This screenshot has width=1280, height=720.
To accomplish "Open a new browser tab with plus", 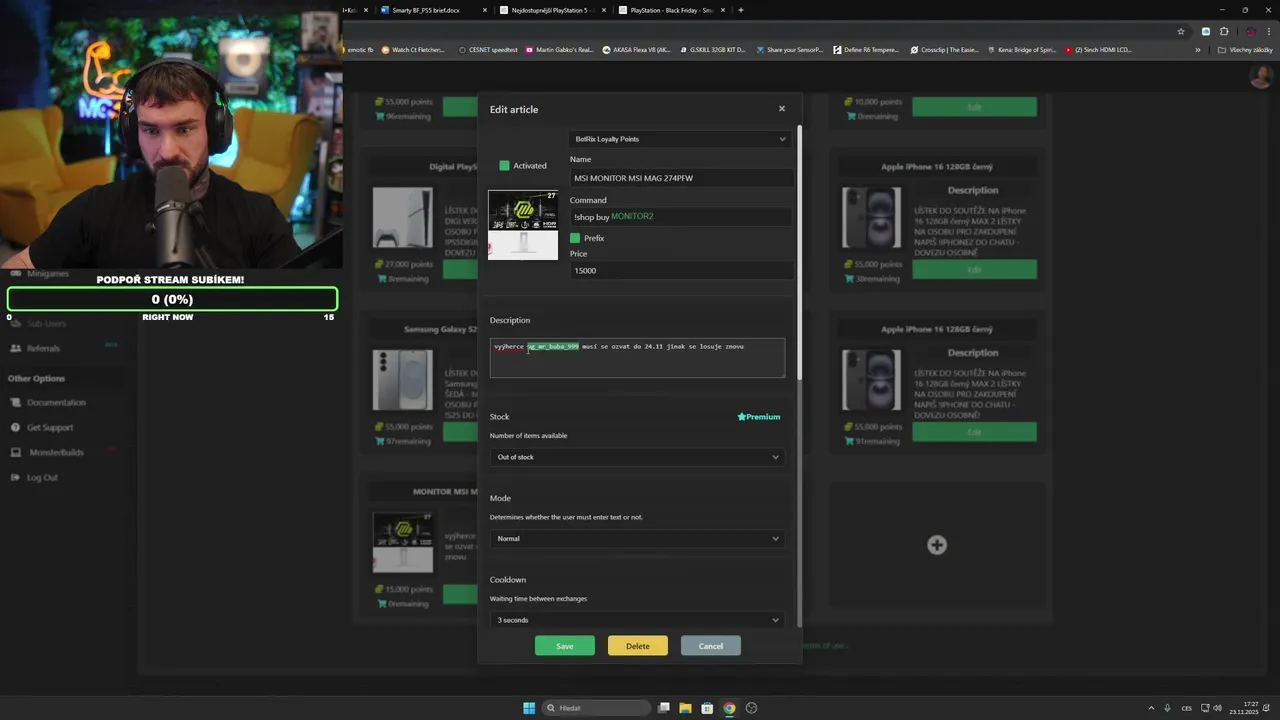I will (741, 10).
